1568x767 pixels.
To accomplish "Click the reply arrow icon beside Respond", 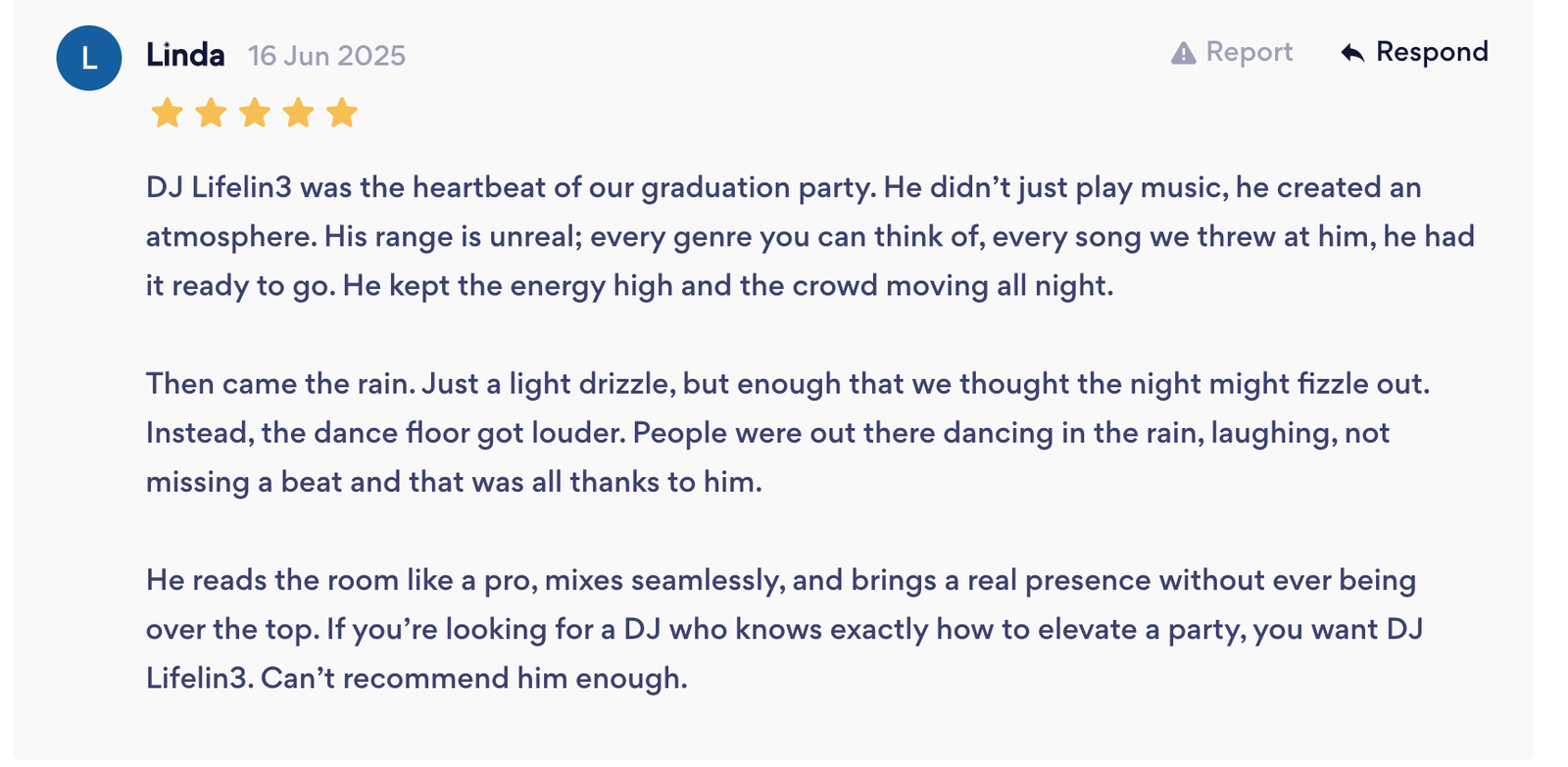I will (1352, 53).
